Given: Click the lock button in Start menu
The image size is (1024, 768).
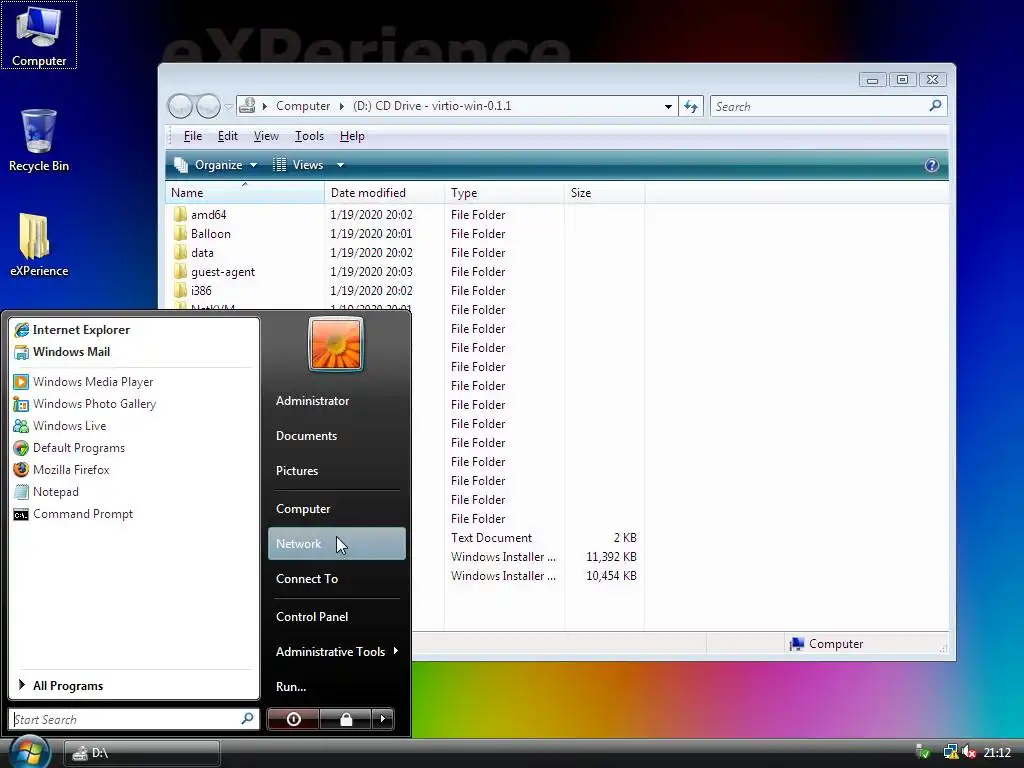Looking at the screenshot, I should (x=345, y=719).
